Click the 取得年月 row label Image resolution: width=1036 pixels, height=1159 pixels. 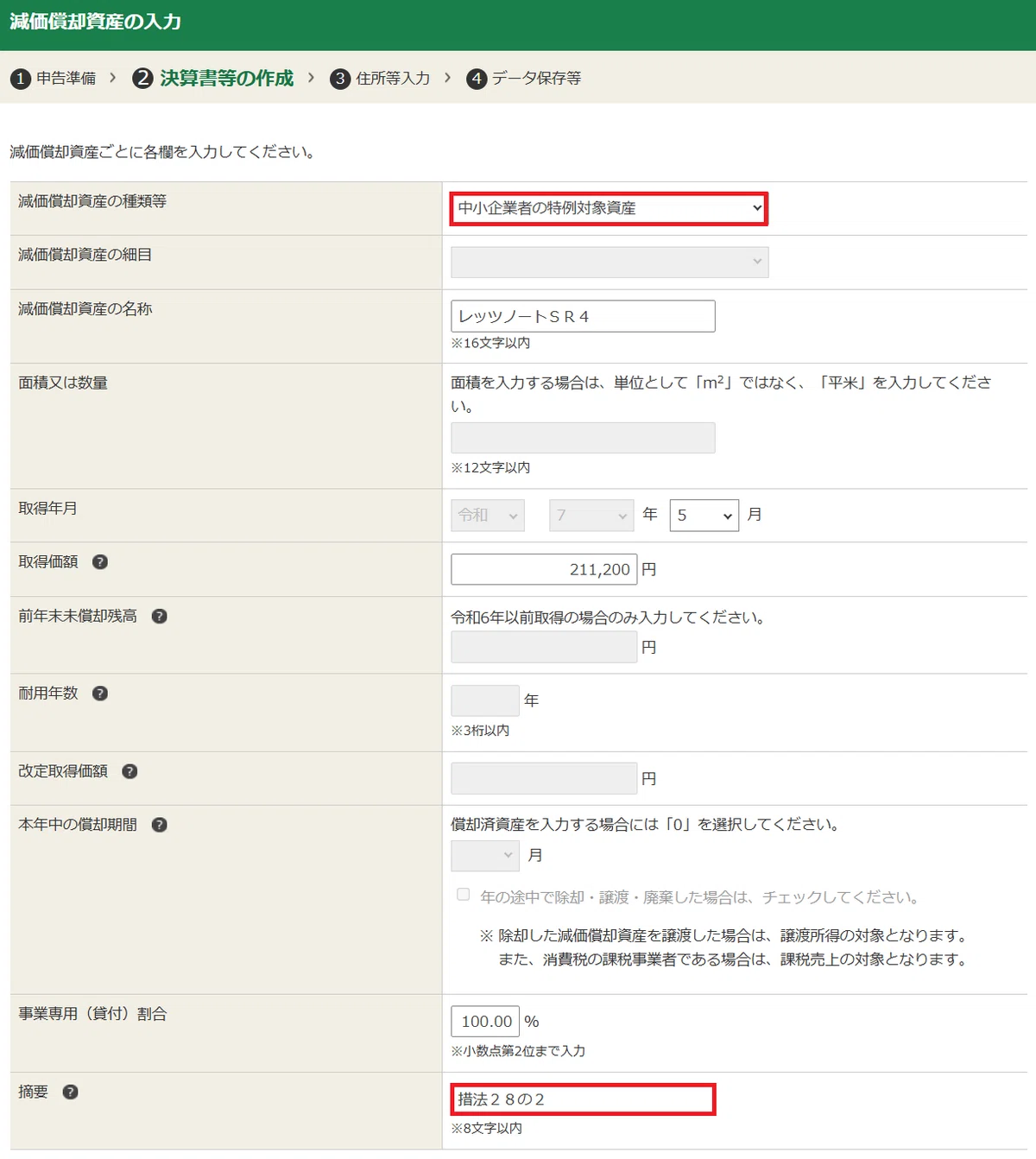[x=47, y=509]
